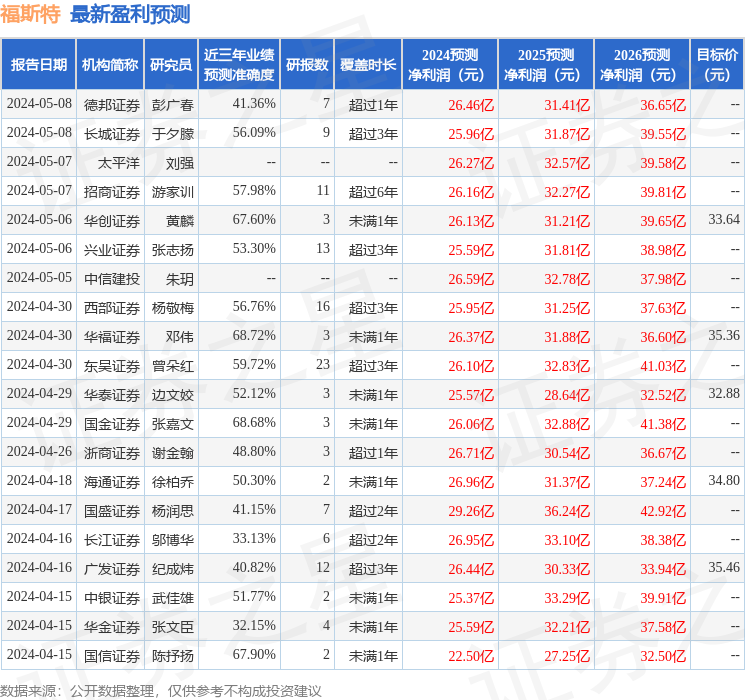Click analyst name 游家训
This screenshot has width=745, height=700.
pos(173,192)
